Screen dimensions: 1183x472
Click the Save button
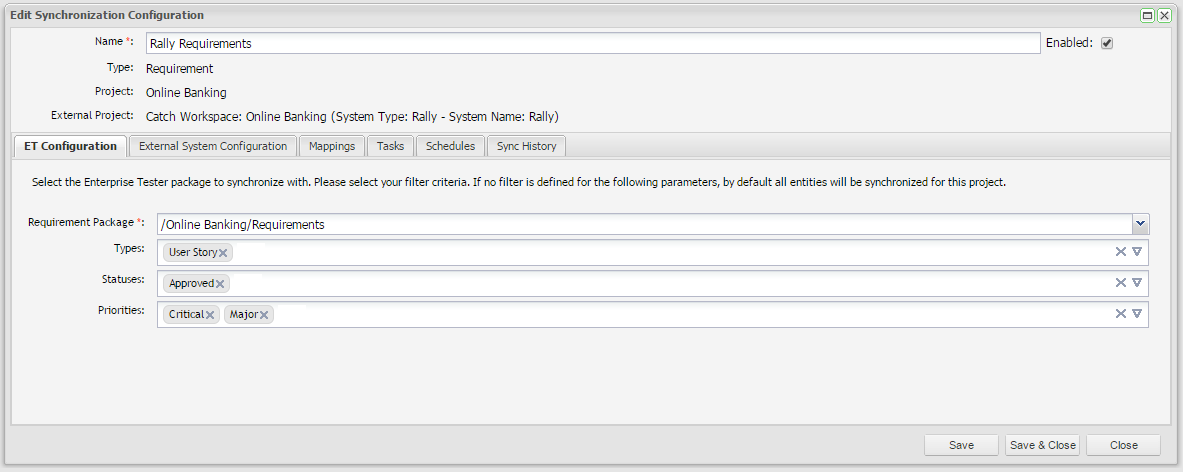click(x=961, y=445)
